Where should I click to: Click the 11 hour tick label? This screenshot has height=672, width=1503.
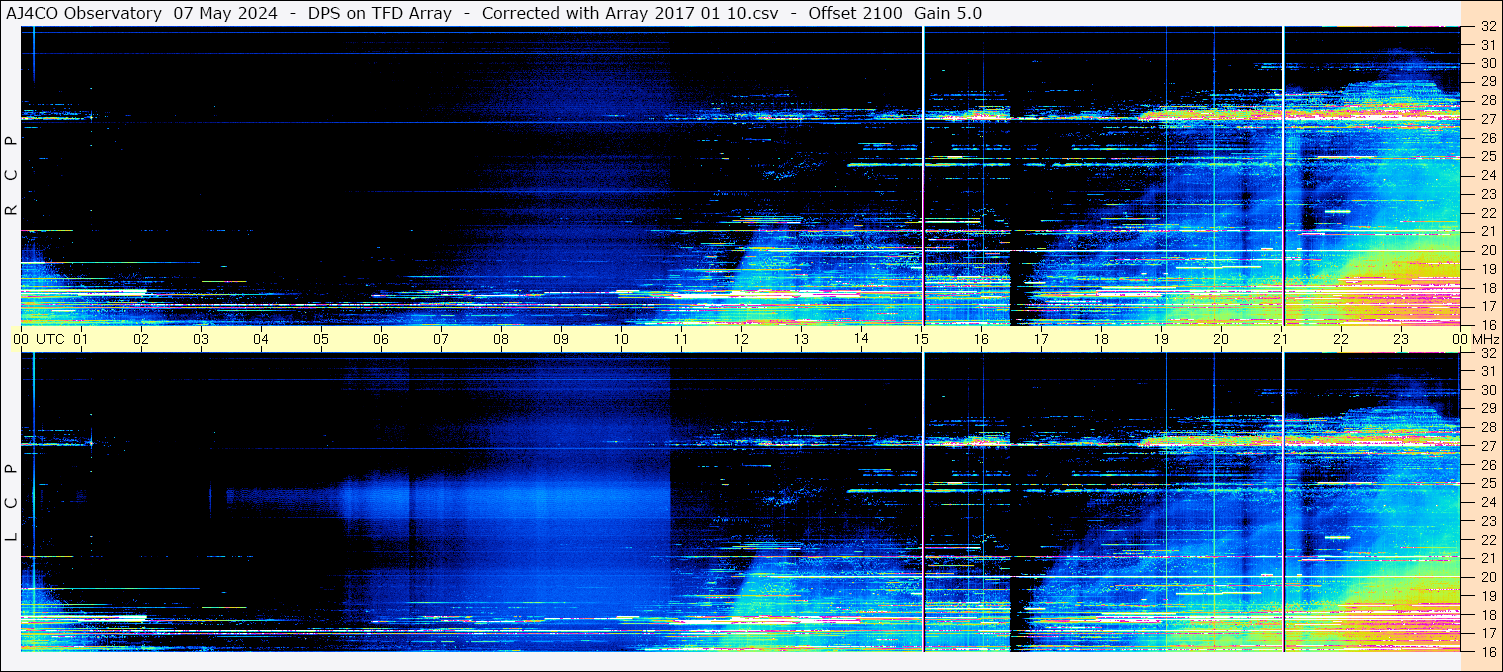681,339
